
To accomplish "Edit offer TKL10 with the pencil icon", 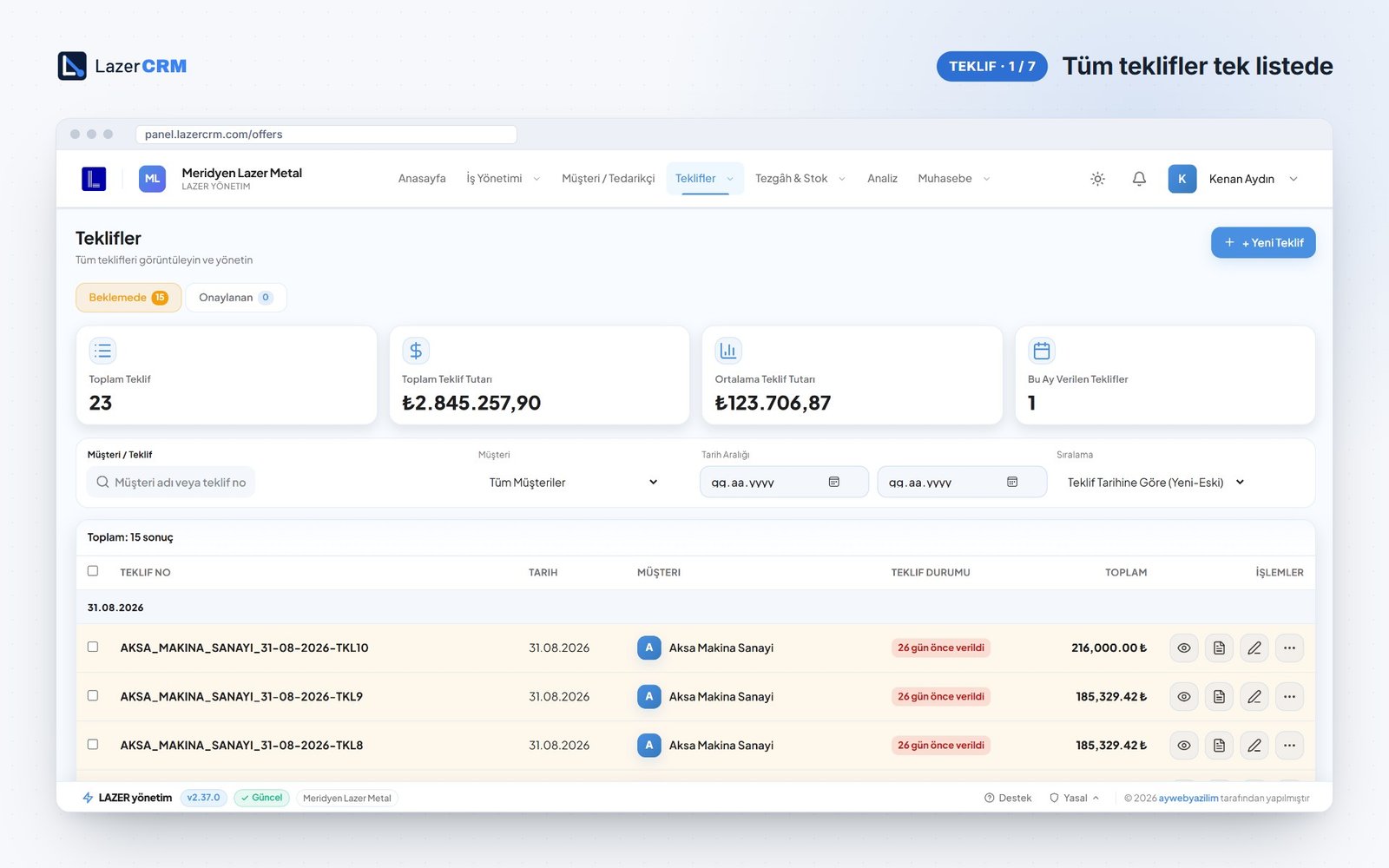I will click(x=1254, y=648).
